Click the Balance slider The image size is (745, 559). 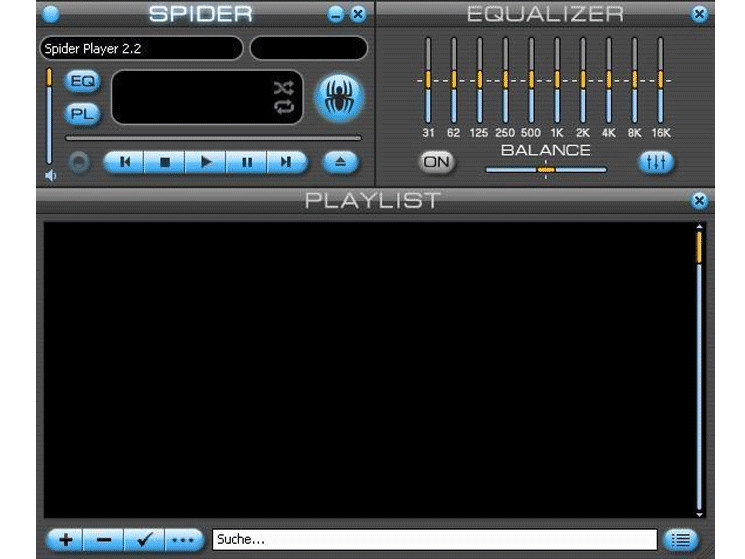point(546,170)
